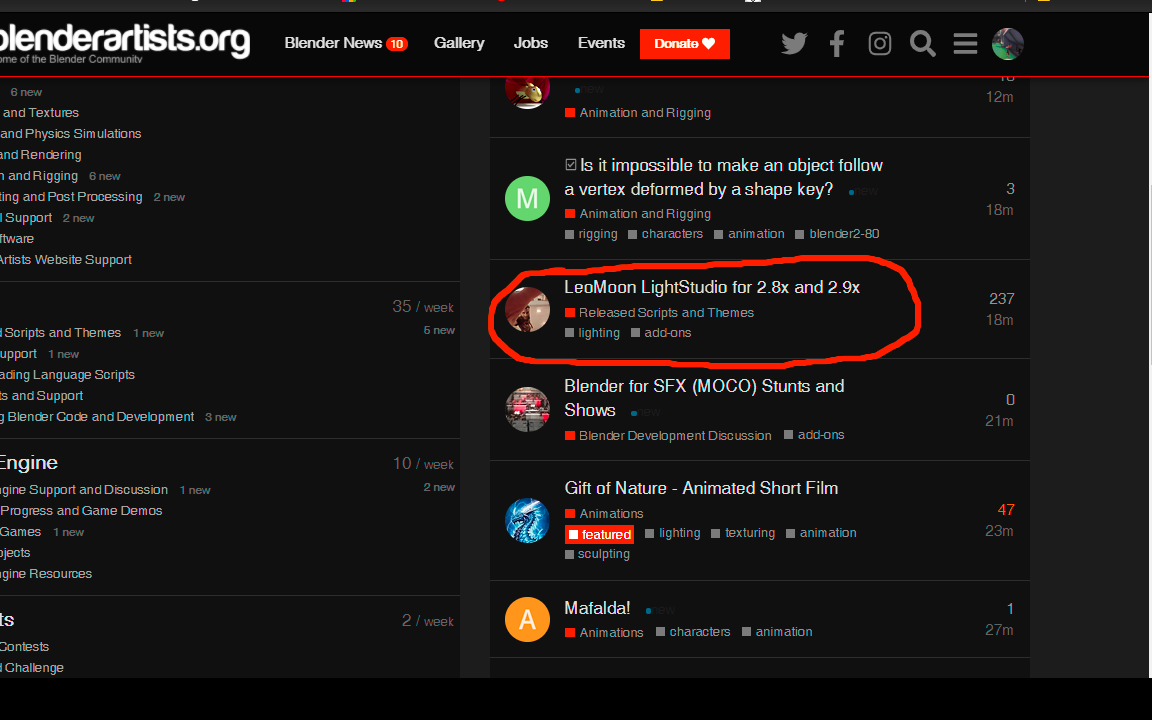Click the red bird avatar at top
This screenshot has width=1152, height=720.
tap(528, 91)
